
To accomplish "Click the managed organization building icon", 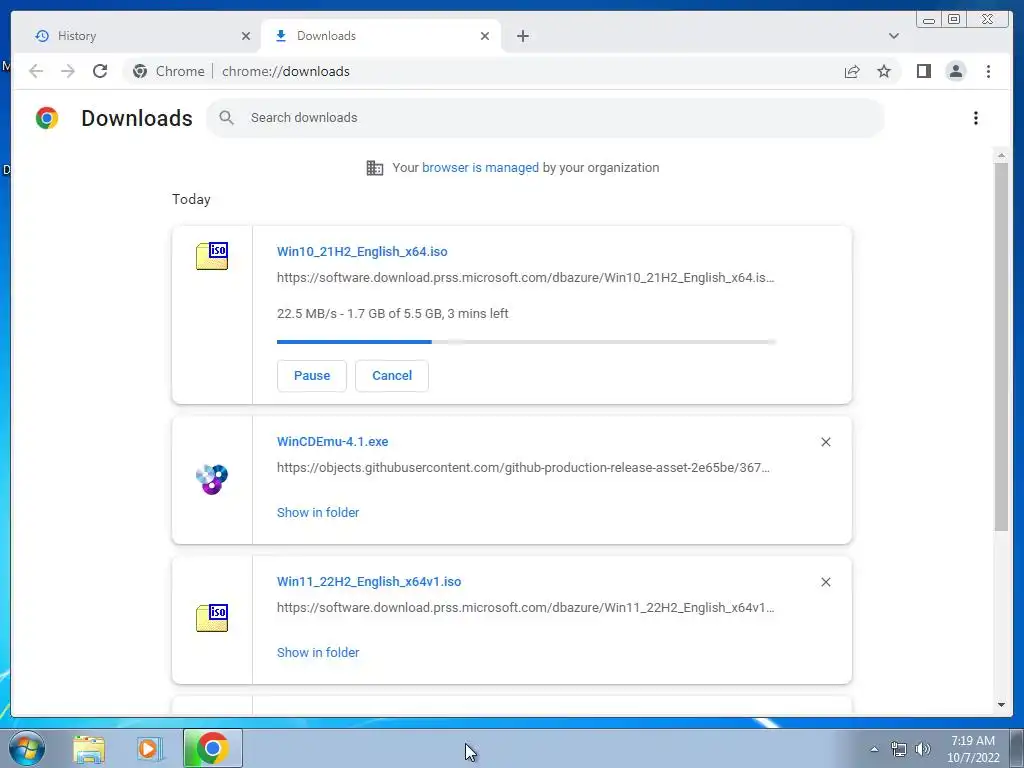I will point(375,168).
